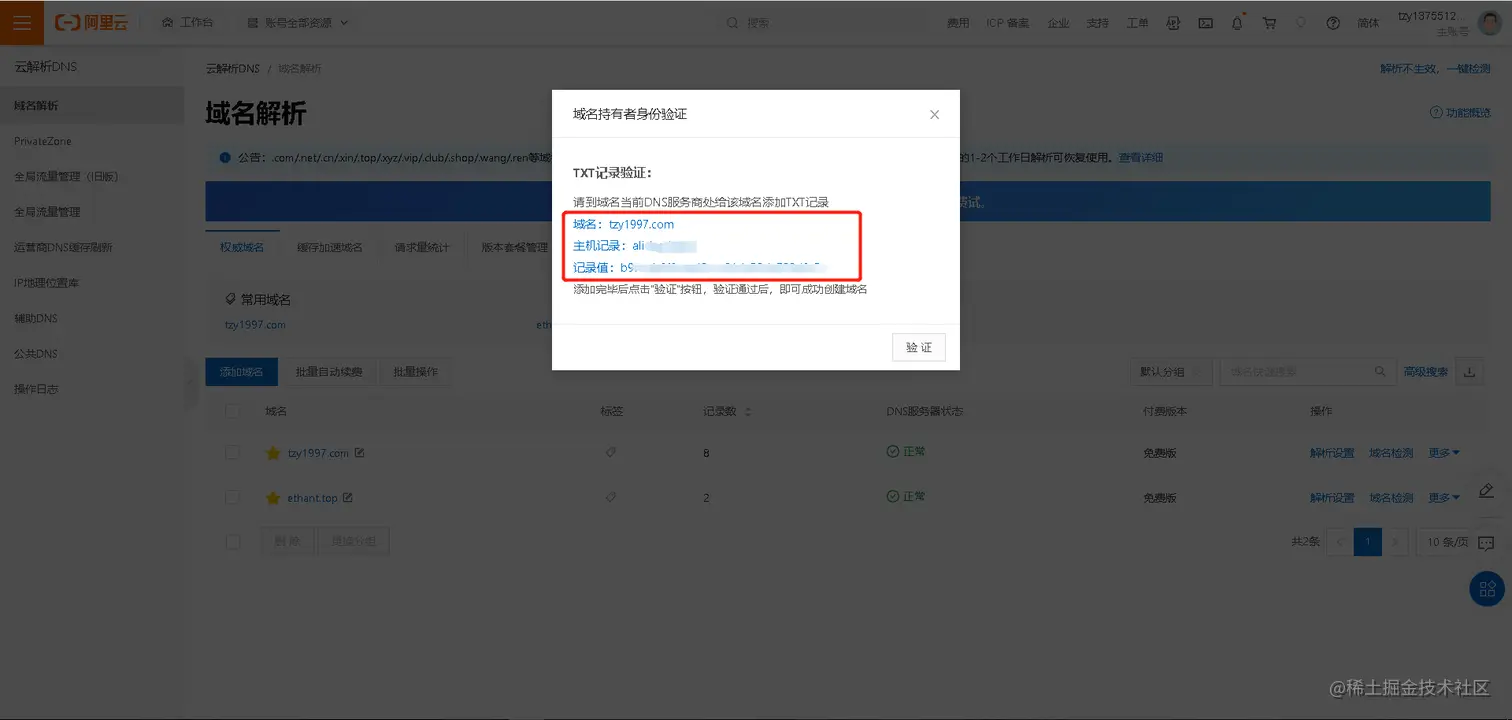Click the lightbulb tips icon

click(x=1301, y=23)
